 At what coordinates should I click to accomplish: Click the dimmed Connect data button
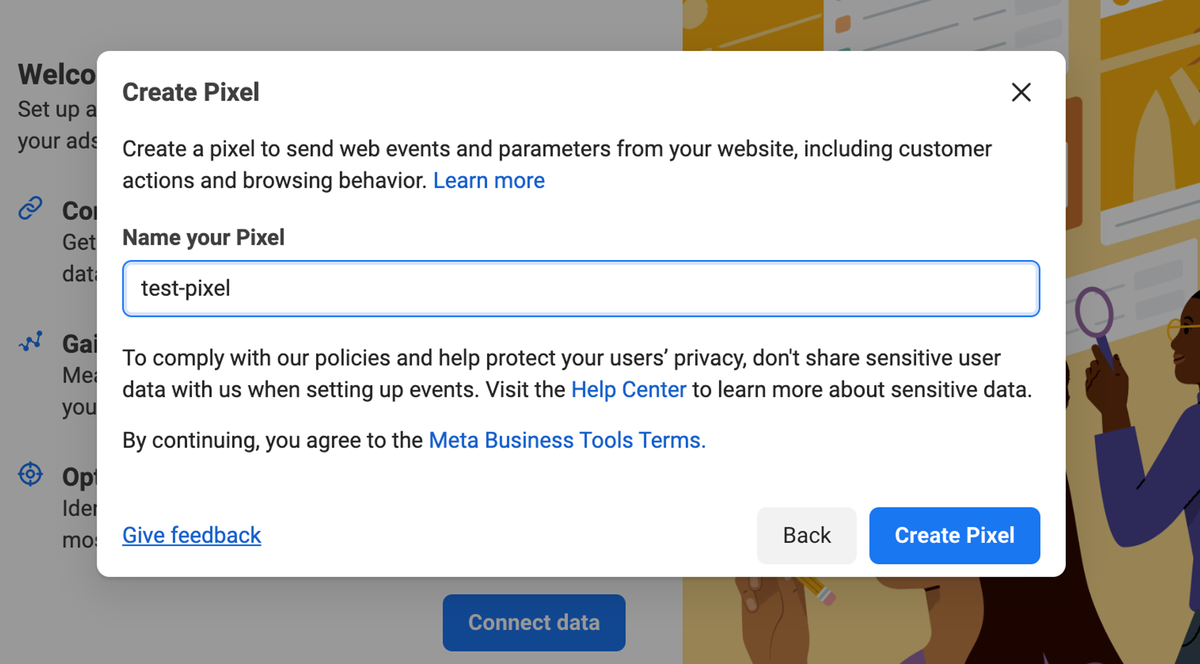534,622
